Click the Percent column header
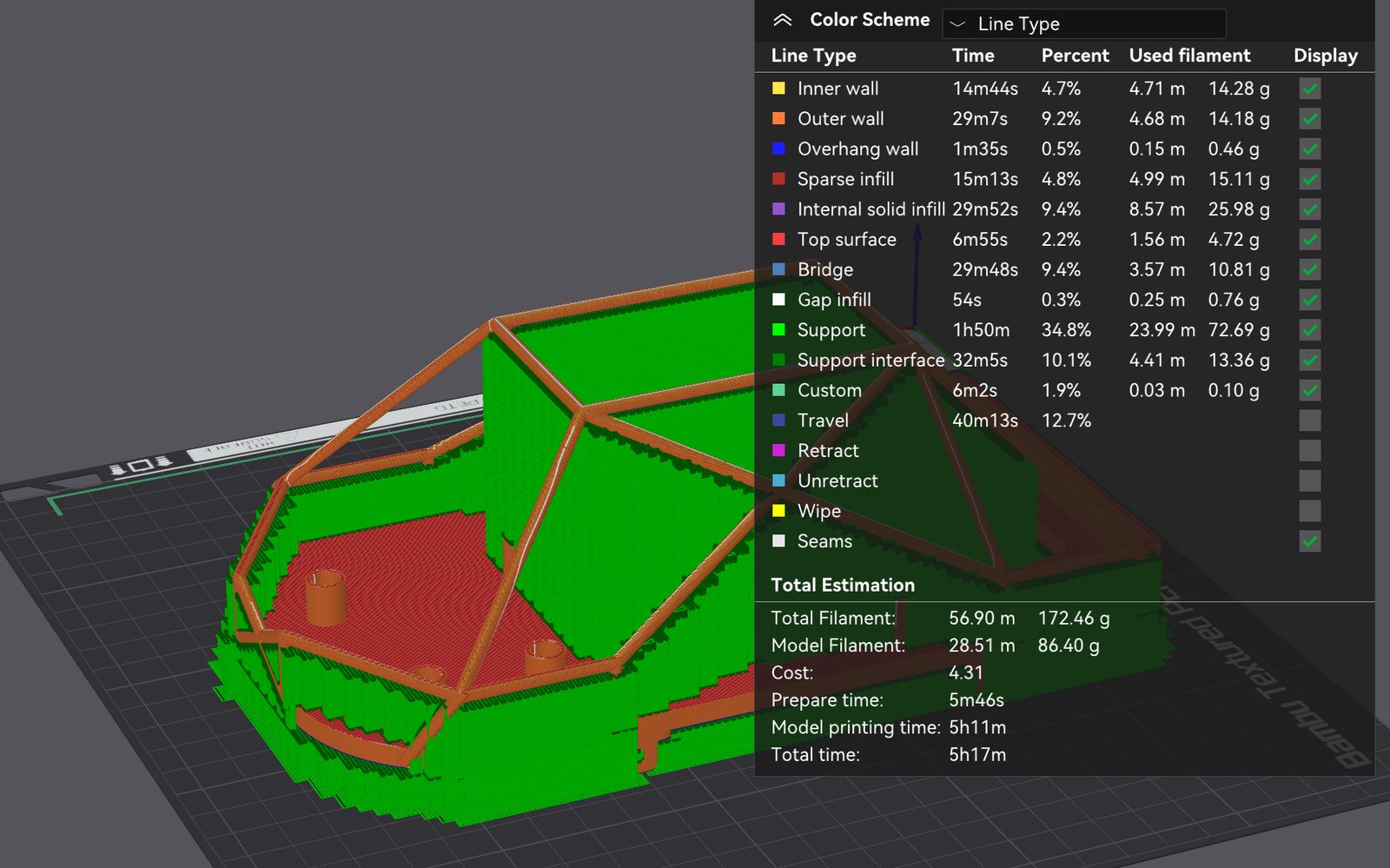The width and height of the screenshot is (1390, 868). pos(1076,56)
